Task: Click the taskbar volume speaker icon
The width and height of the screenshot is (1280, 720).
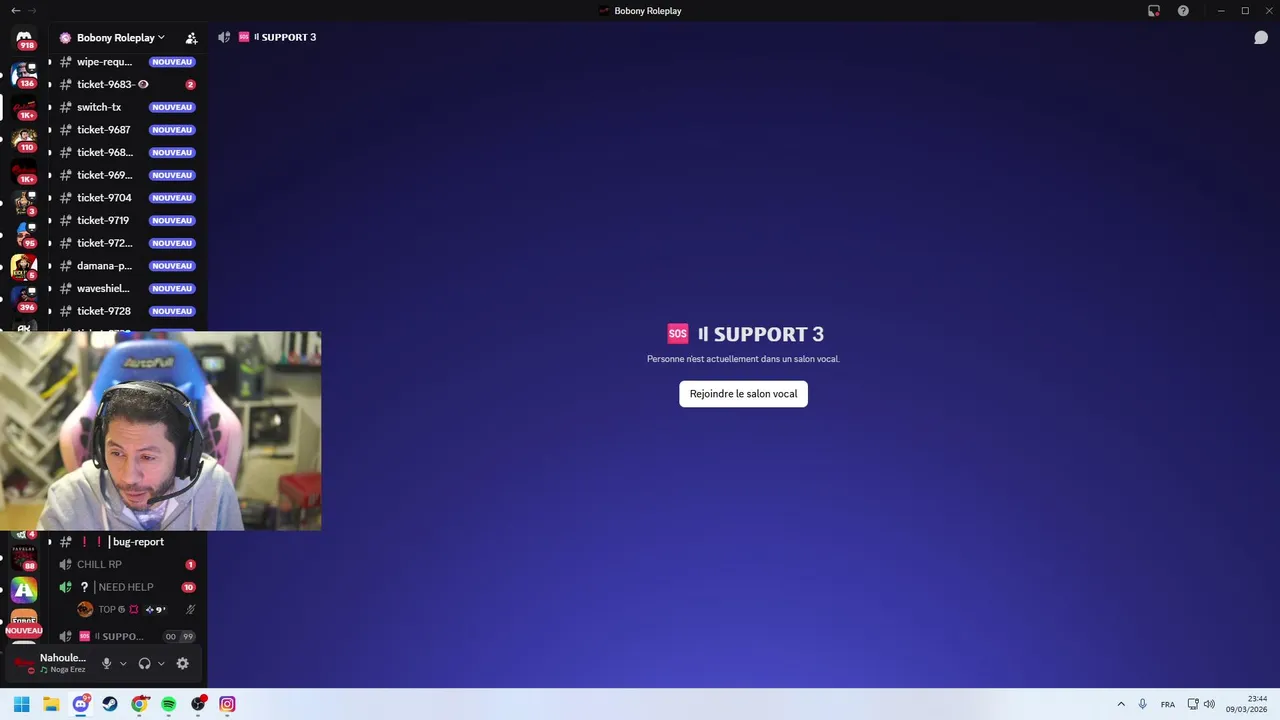Action: (x=1209, y=704)
